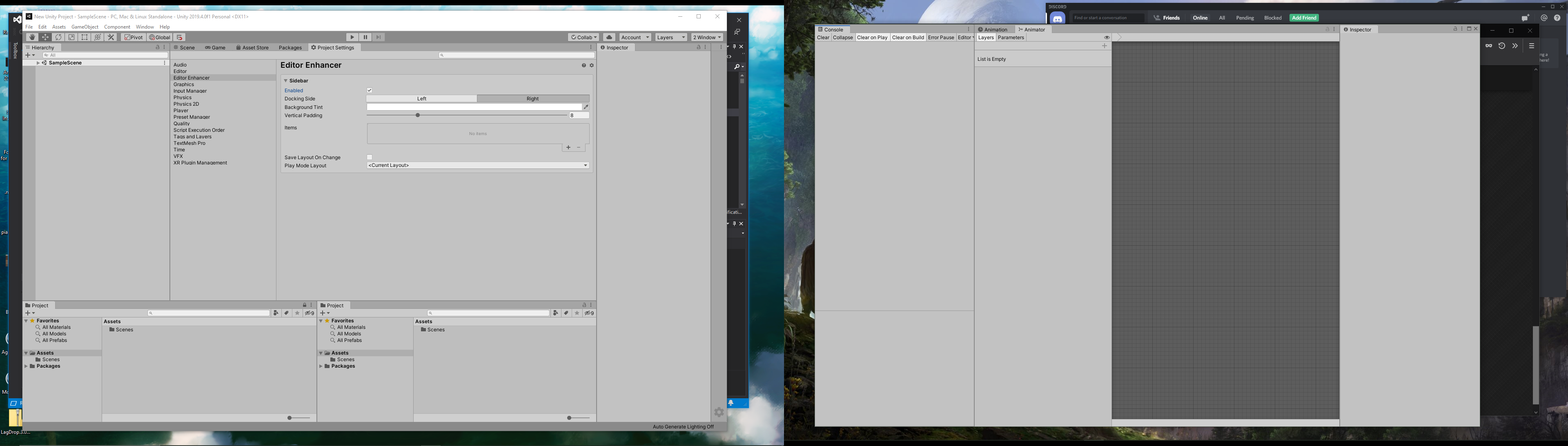Screen dimensions: 1568x446
Task: Select the Hand tool in toolbar
Action: coord(32,37)
